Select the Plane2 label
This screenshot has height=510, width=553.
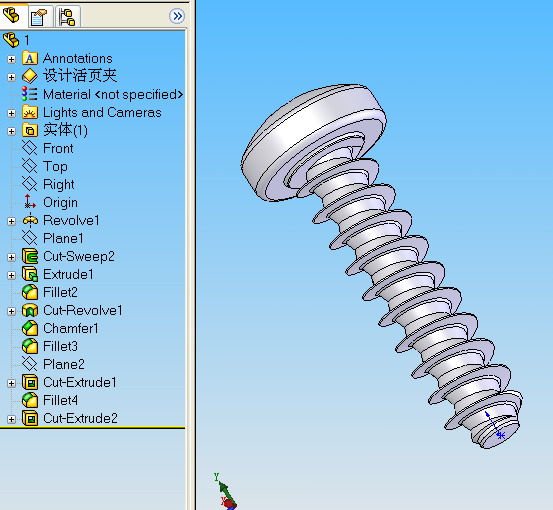point(63,364)
